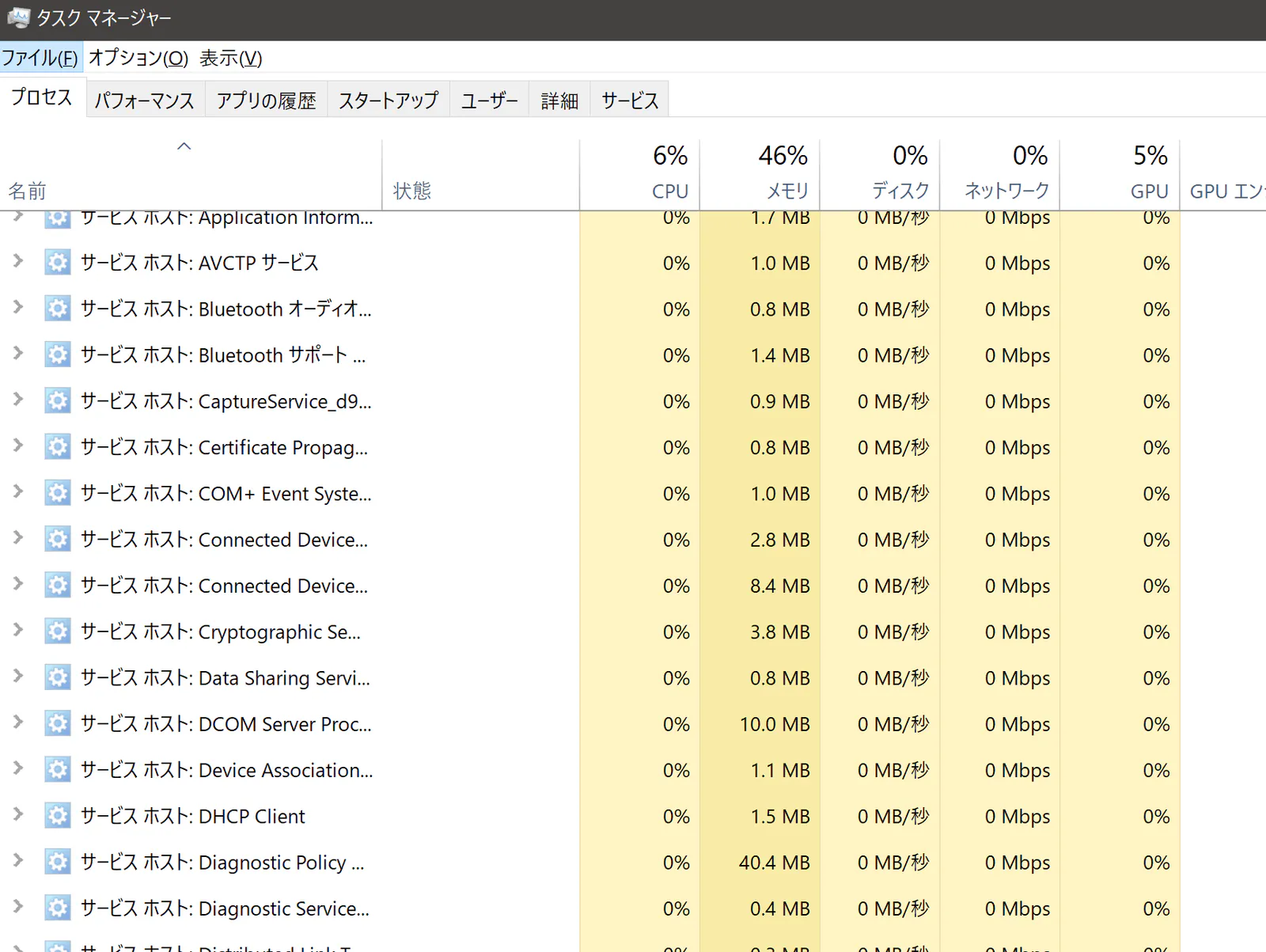Click Task Manager title bar icon
Screen dimensions: 1266x952
click(18, 17)
